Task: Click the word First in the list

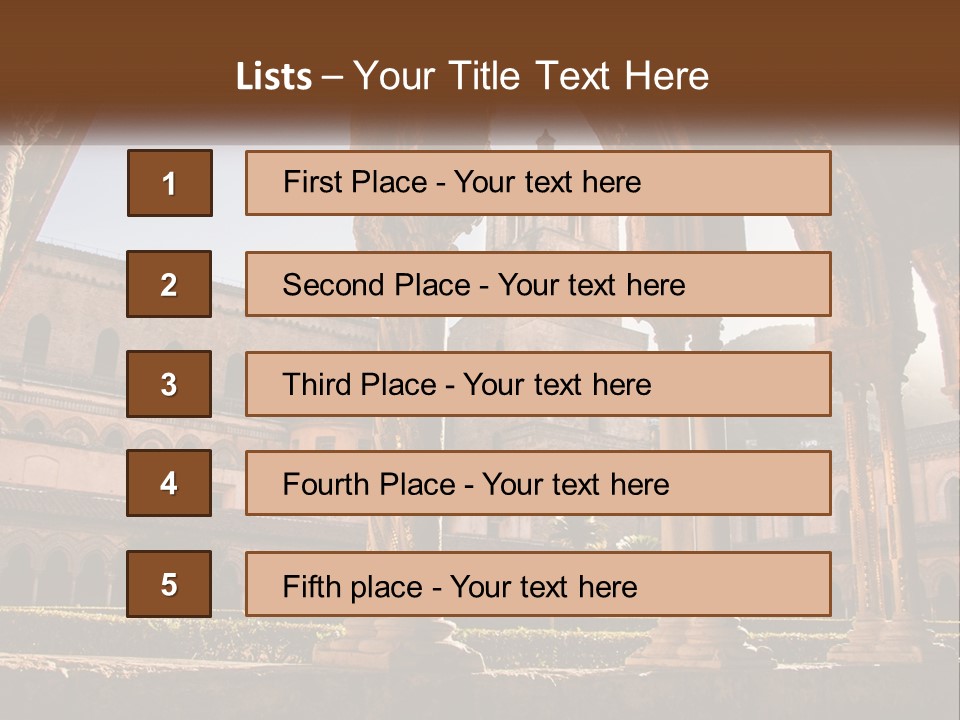Action: (x=309, y=183)
